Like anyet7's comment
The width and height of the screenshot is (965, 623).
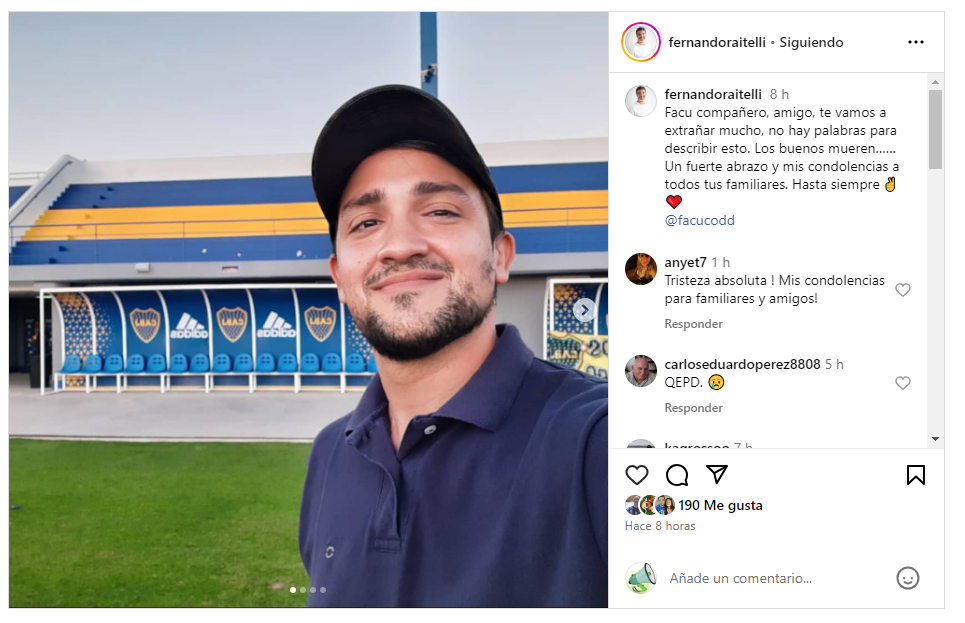(902, 290)
